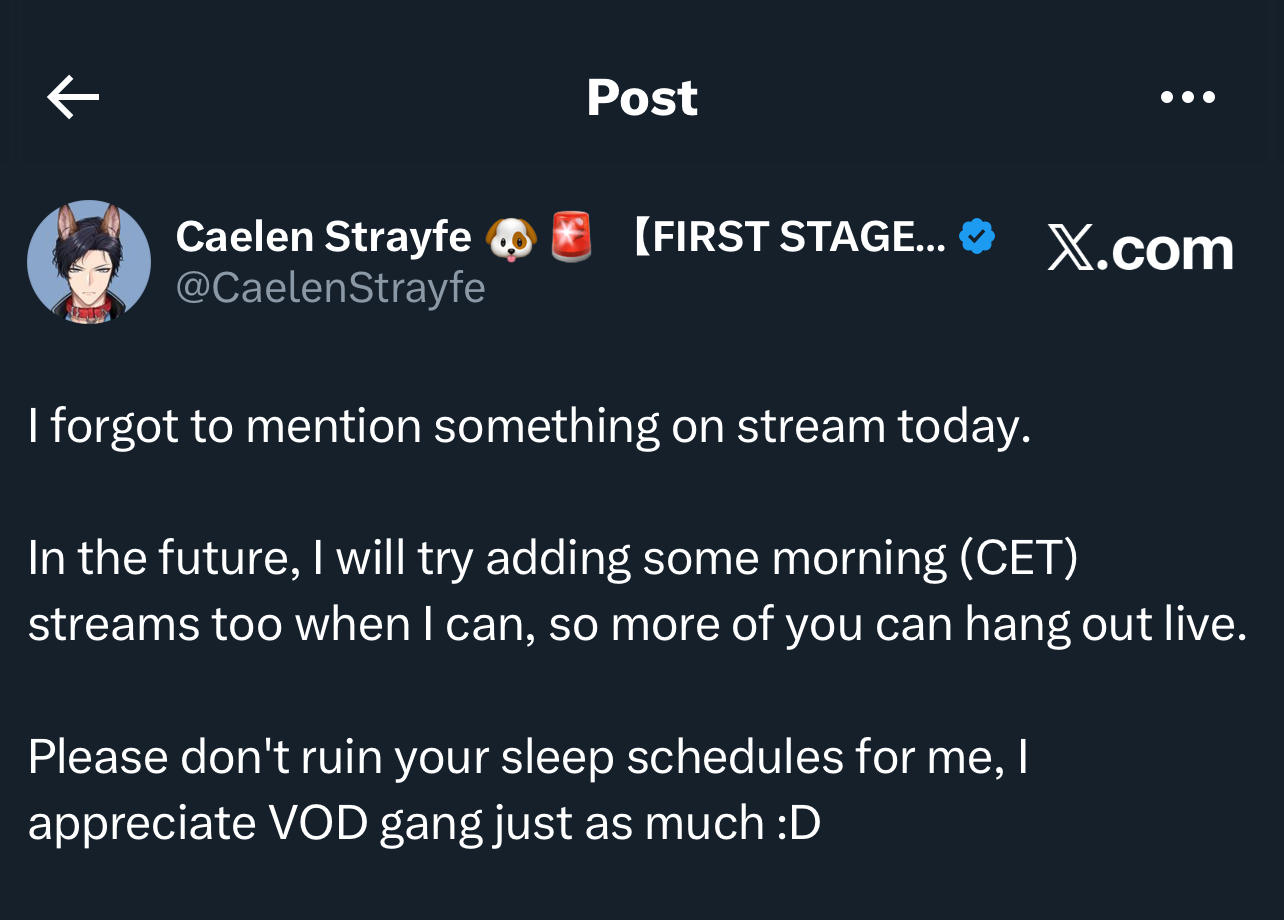
Task: Open the Caelen Strayfe display name
Action: pyautogui.click(x=323, y=237)
